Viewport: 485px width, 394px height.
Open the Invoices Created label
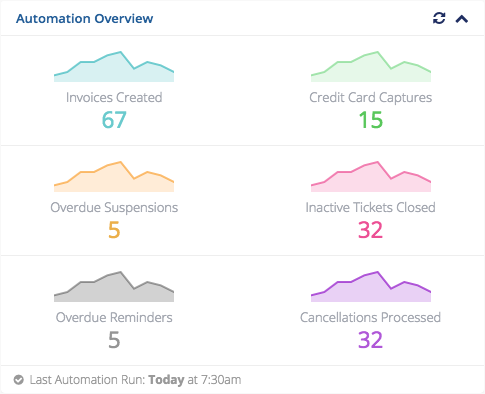coord(114,98)
